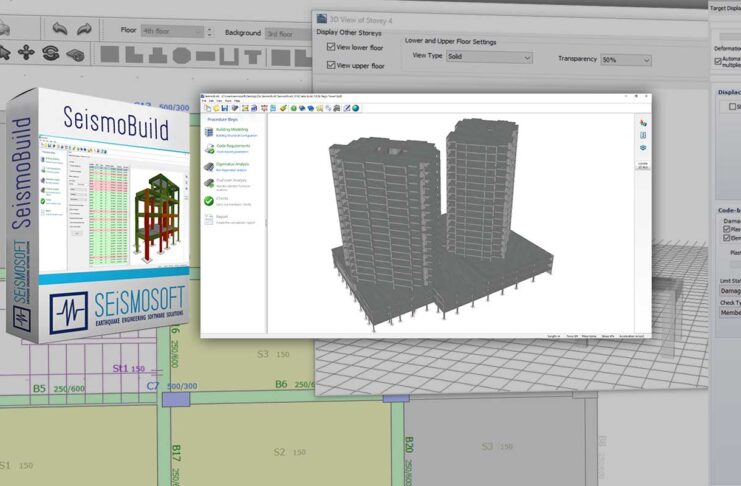
Task: Insert the inverted T-shaped section
Action: pos(158,55)
